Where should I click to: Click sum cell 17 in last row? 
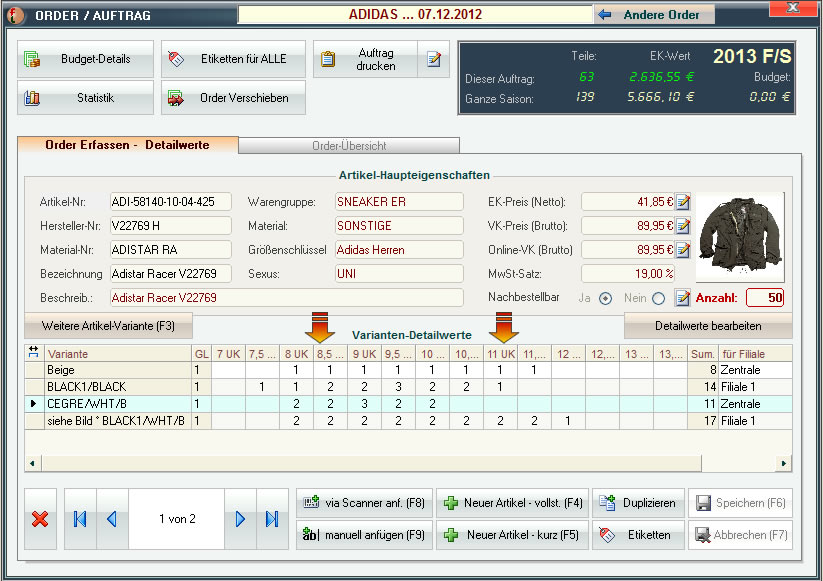pyautogui.click(x=703, y=421)
